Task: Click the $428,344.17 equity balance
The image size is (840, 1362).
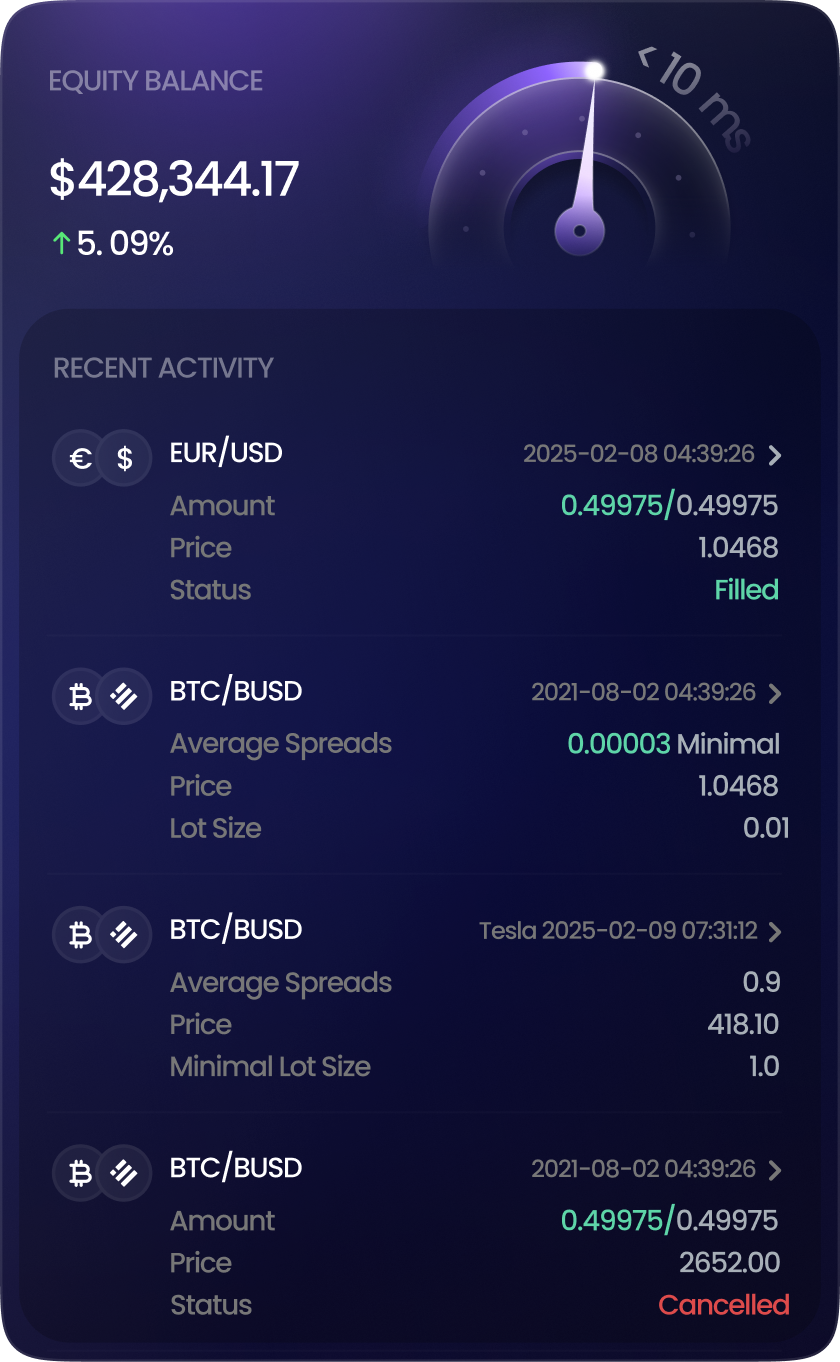Action: (174, 180)
